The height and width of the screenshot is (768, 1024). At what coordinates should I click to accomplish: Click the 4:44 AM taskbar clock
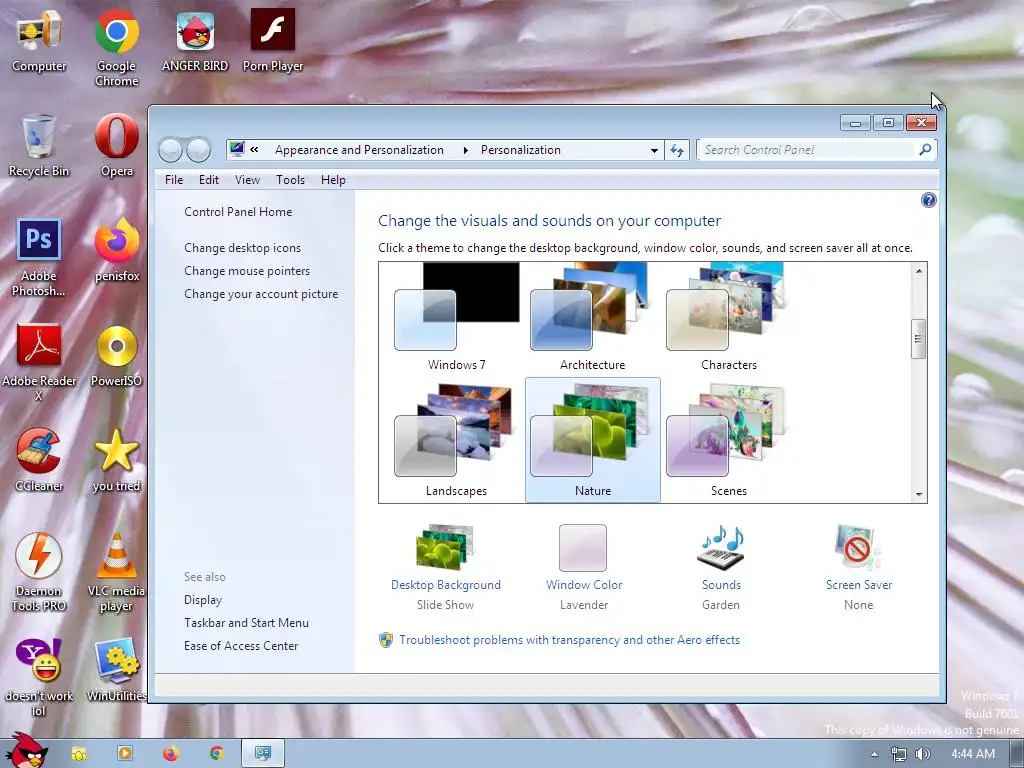click(x=972, y=754)
